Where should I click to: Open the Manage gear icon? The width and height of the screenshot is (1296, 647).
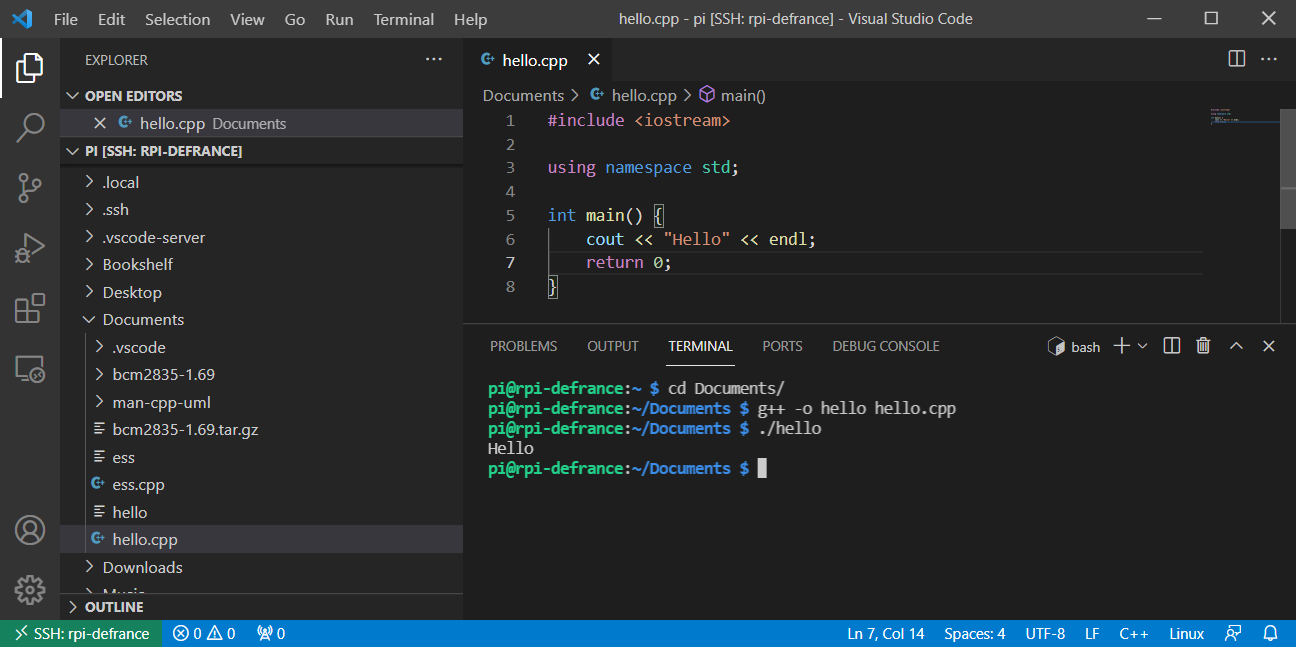pyautogui.click(x=30, y=588)
